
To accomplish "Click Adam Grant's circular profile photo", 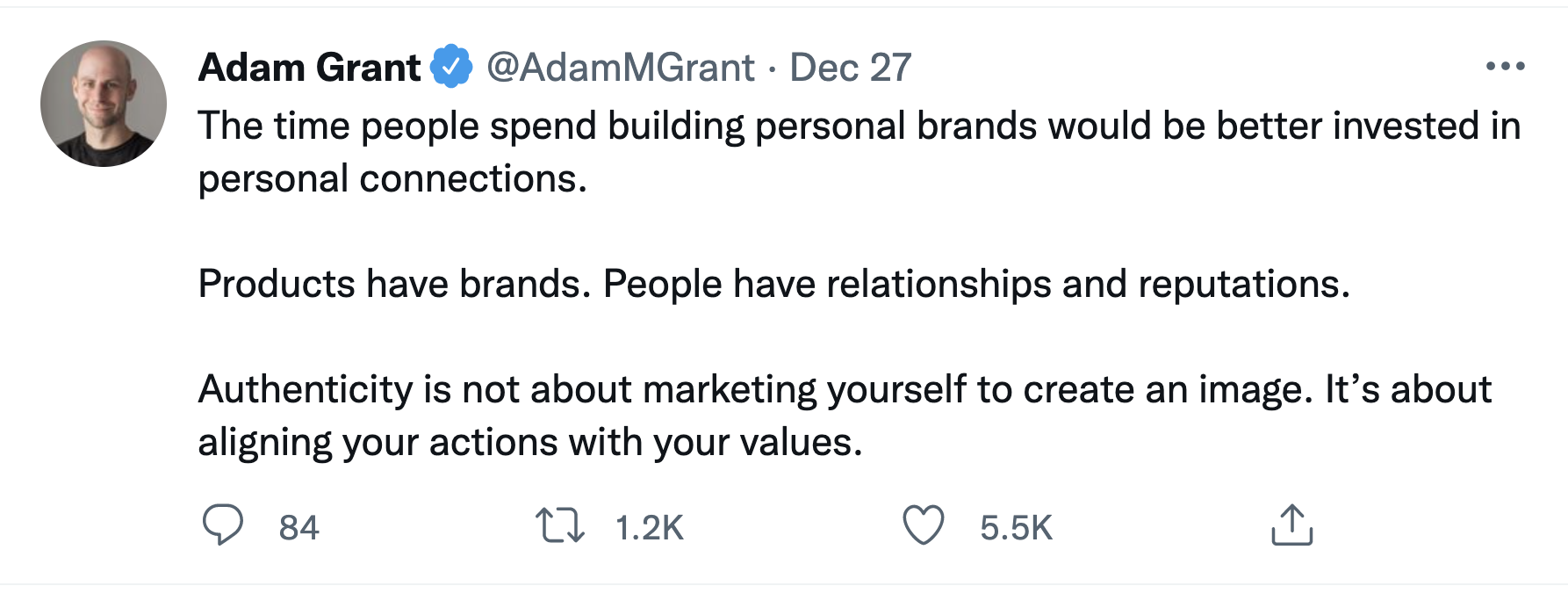I will pos(103,102).
